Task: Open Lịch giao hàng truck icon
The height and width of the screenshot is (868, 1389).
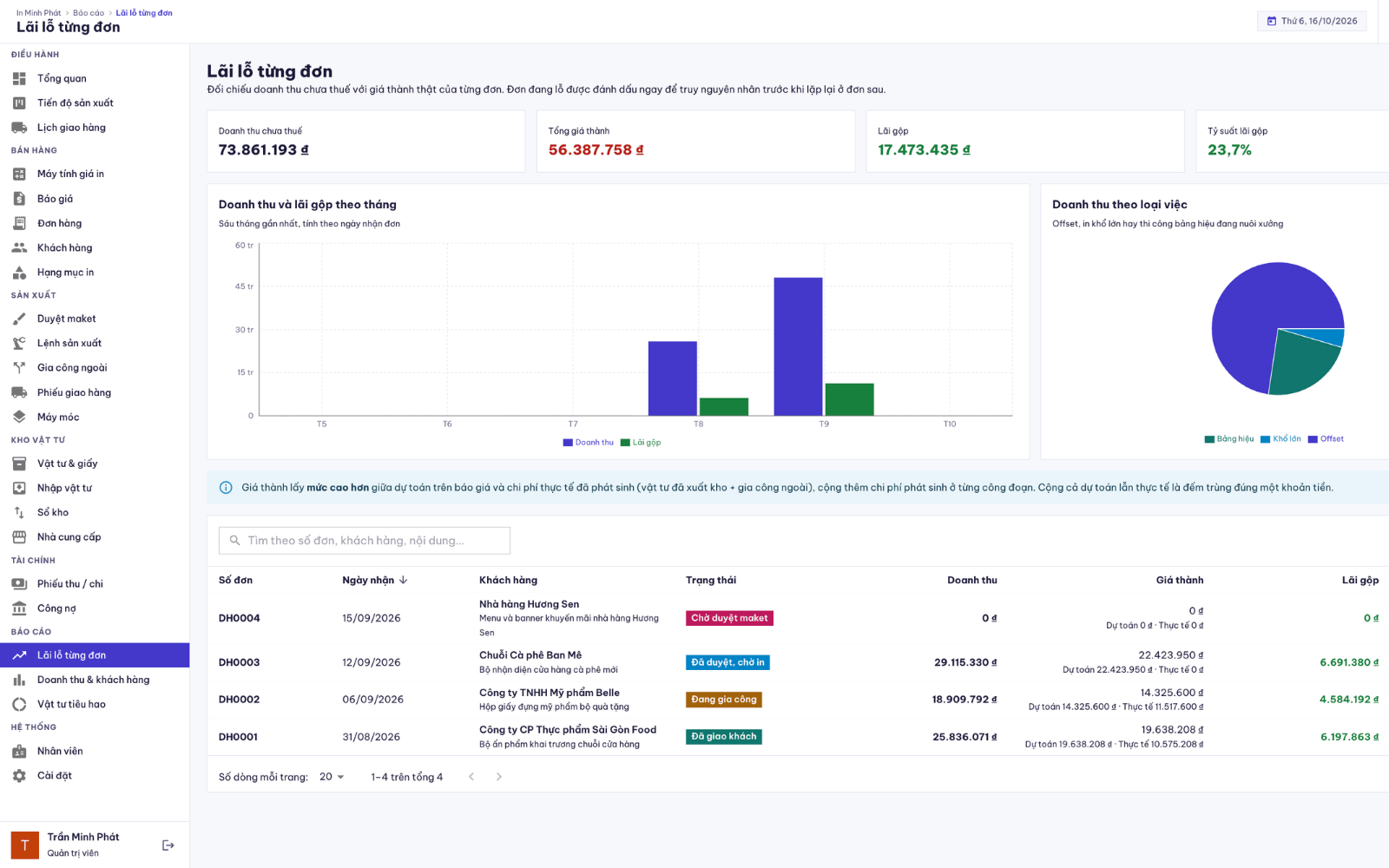Action: tap(19, 128)
